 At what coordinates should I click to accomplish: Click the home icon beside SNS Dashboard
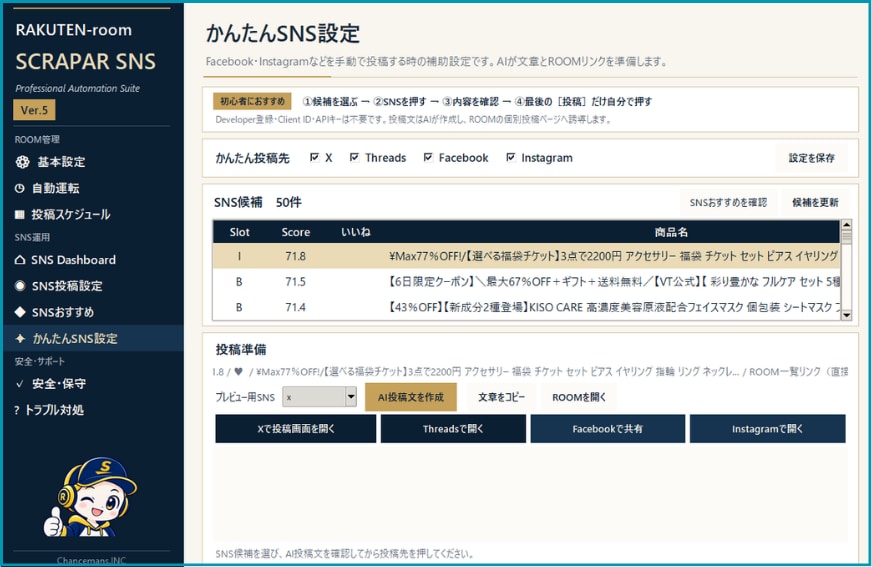(20, 260)
